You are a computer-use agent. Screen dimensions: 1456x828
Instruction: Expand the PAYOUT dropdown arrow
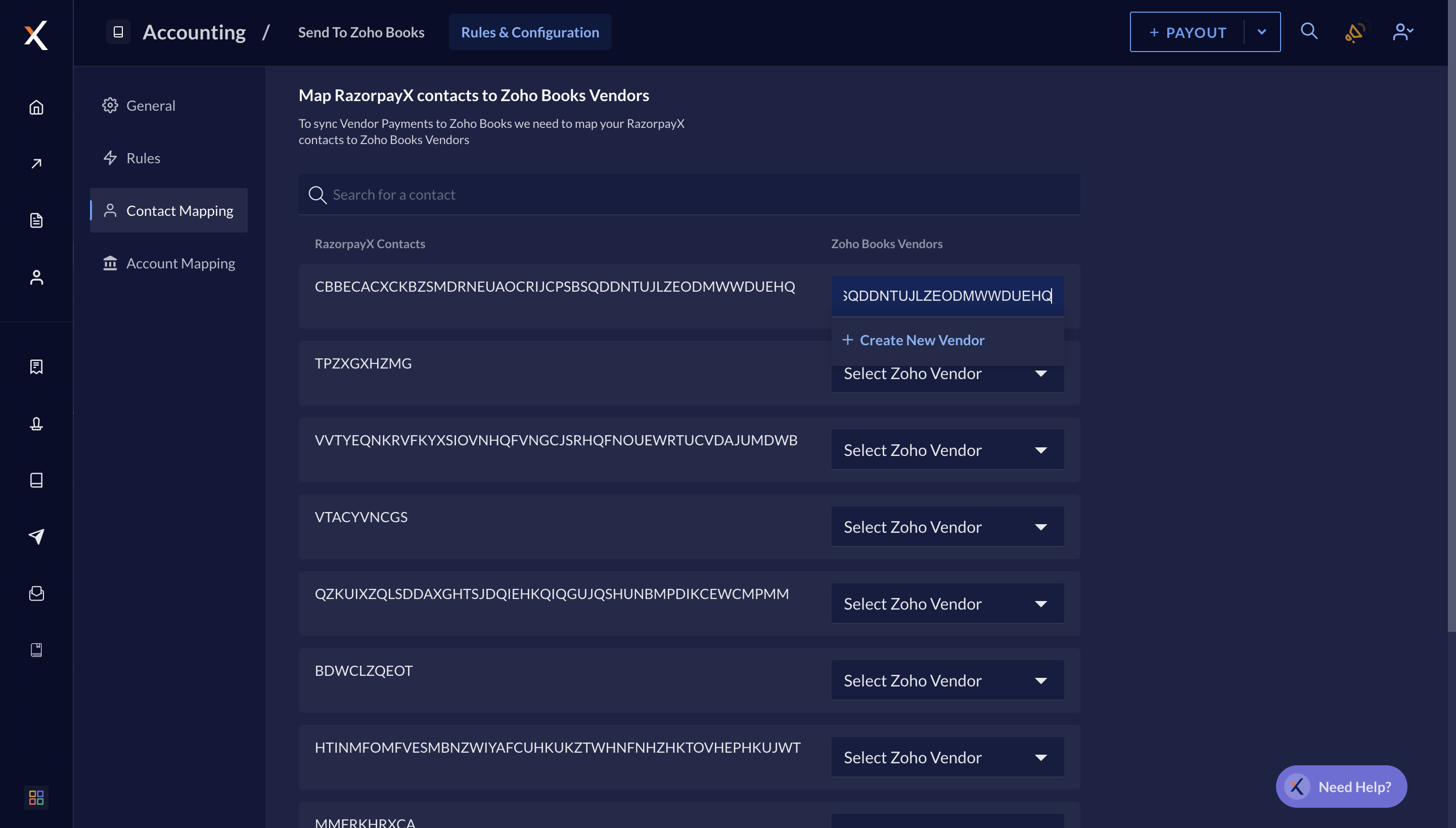[1262, 32]
